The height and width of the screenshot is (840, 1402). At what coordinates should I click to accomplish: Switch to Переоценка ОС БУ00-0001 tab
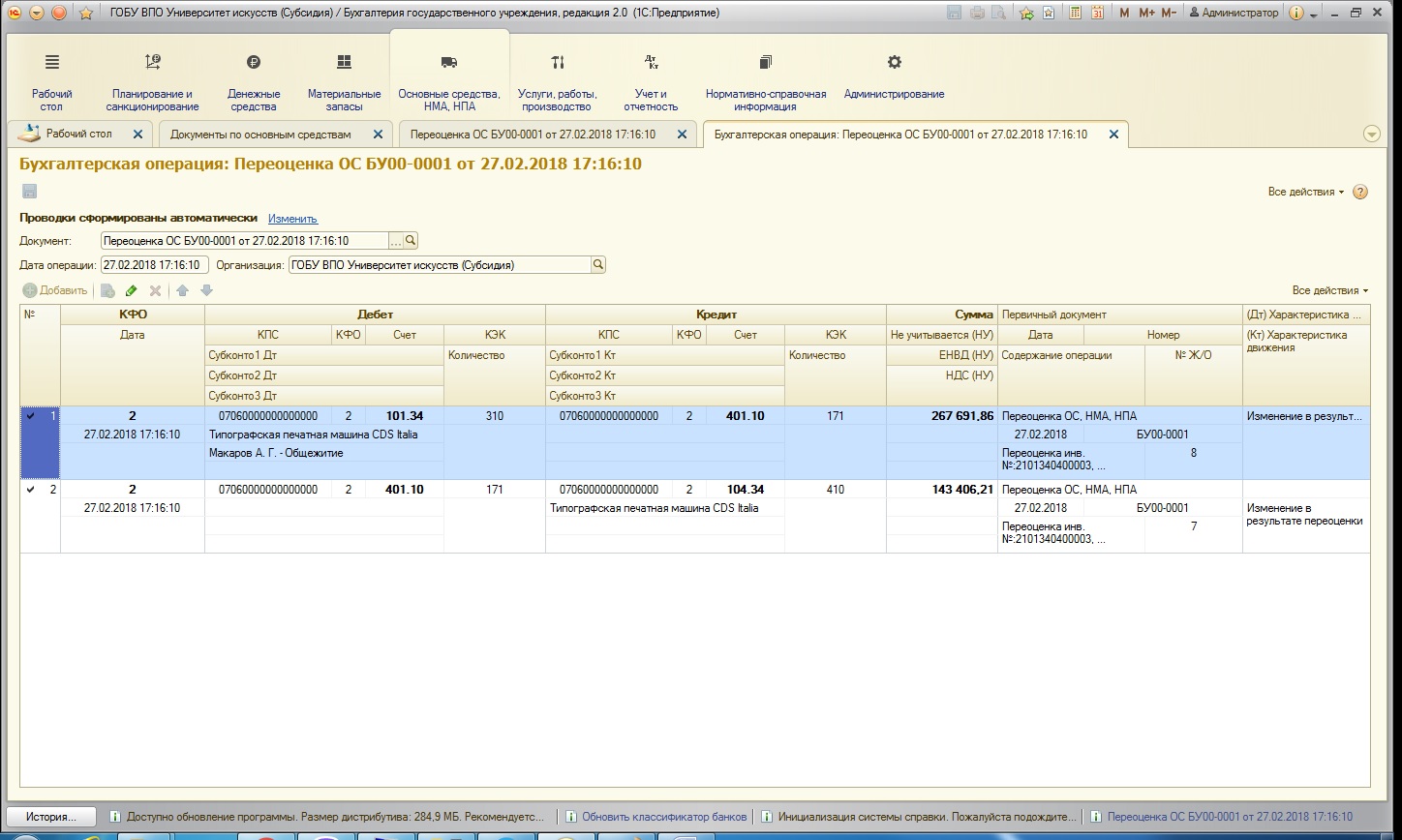pyautogui.click(x=533, y=135)
